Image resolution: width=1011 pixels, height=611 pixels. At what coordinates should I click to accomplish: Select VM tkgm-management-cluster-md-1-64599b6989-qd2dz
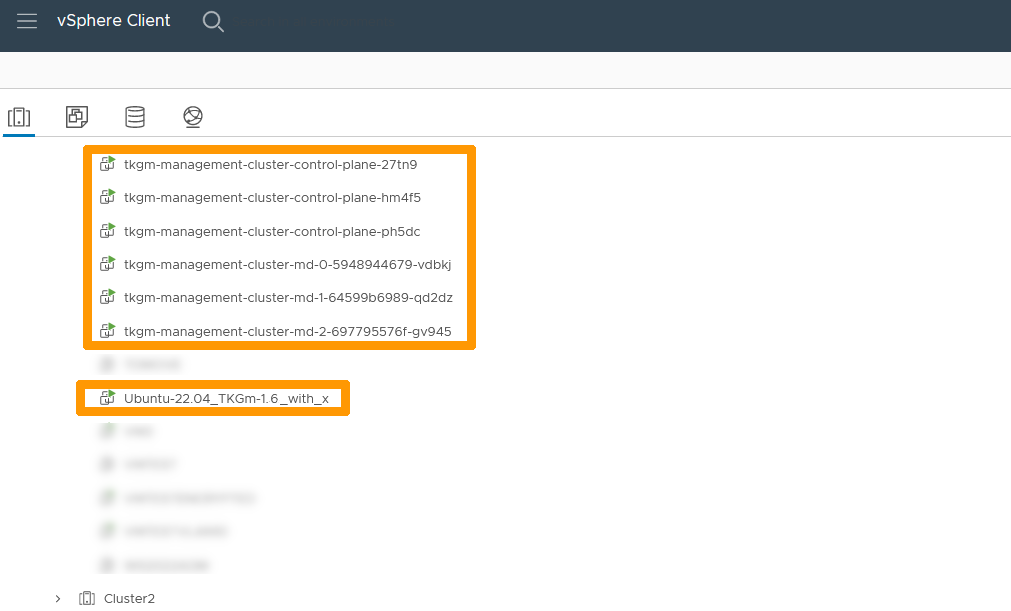[x=288, y=297]
